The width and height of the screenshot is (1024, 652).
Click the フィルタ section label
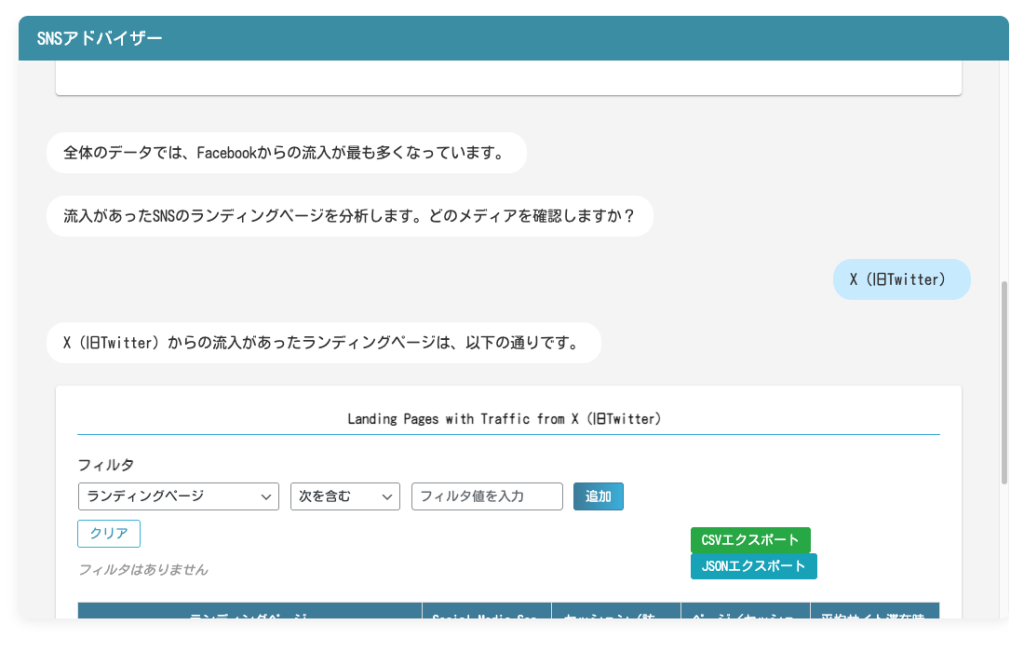pyautogui.click(x=105, y=465)
